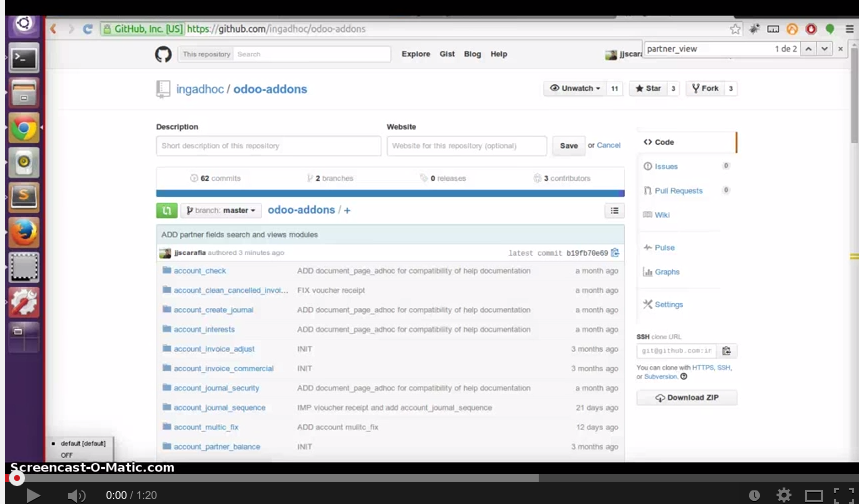Click Download ZIP button
This screenshot has width=865, height=504.
point(687,398)
